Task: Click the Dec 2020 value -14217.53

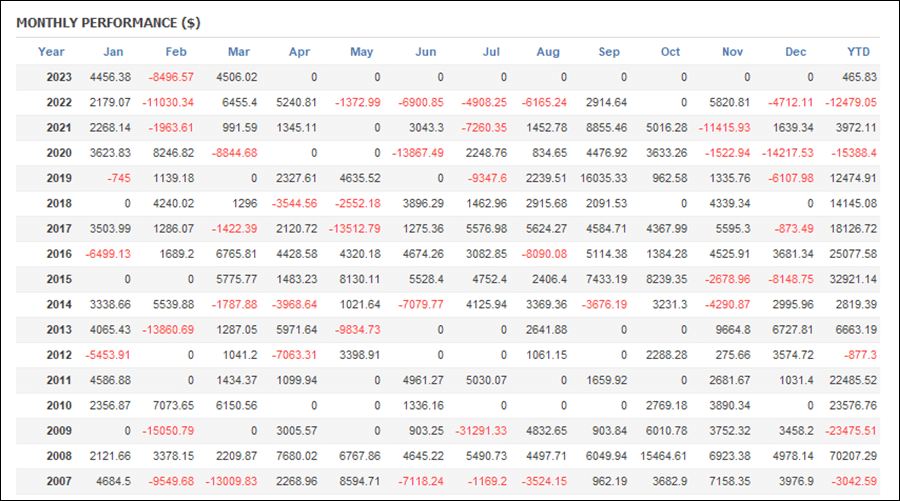Action: pos(788,153)
